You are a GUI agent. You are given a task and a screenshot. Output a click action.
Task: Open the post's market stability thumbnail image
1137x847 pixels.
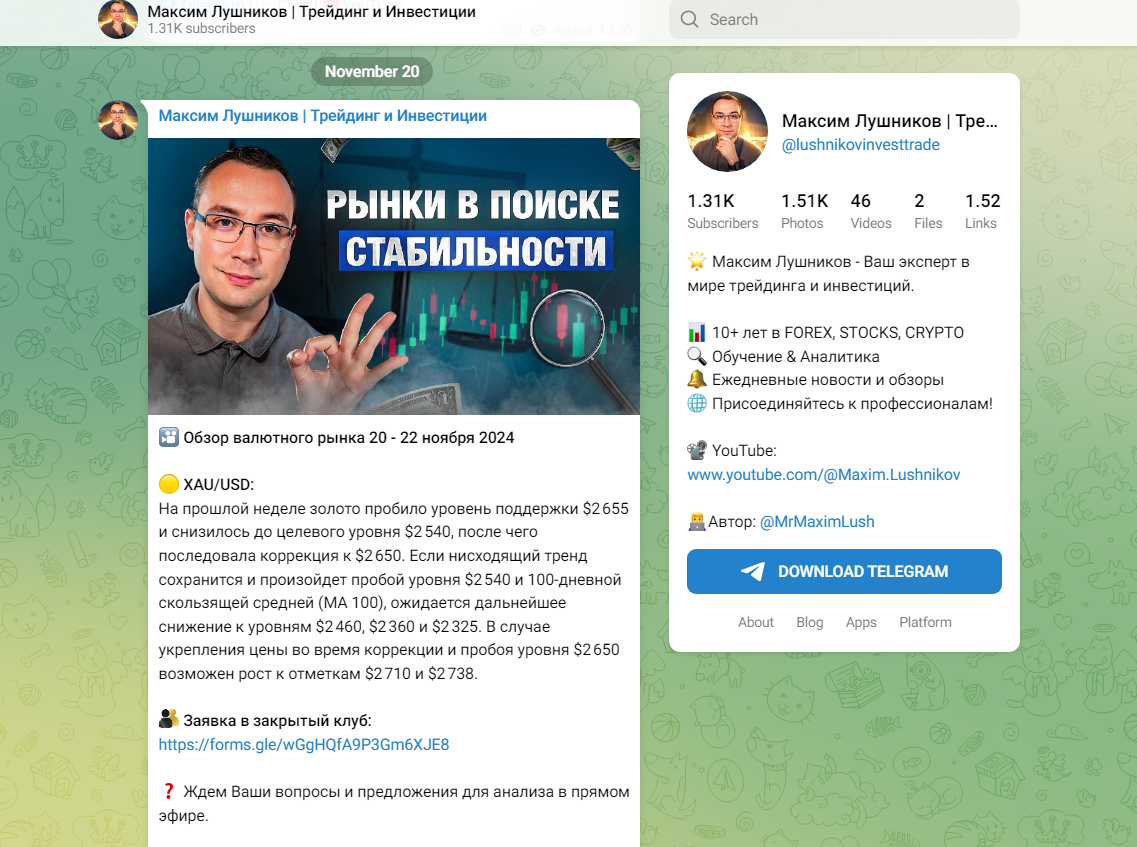(x=394, y=276)
